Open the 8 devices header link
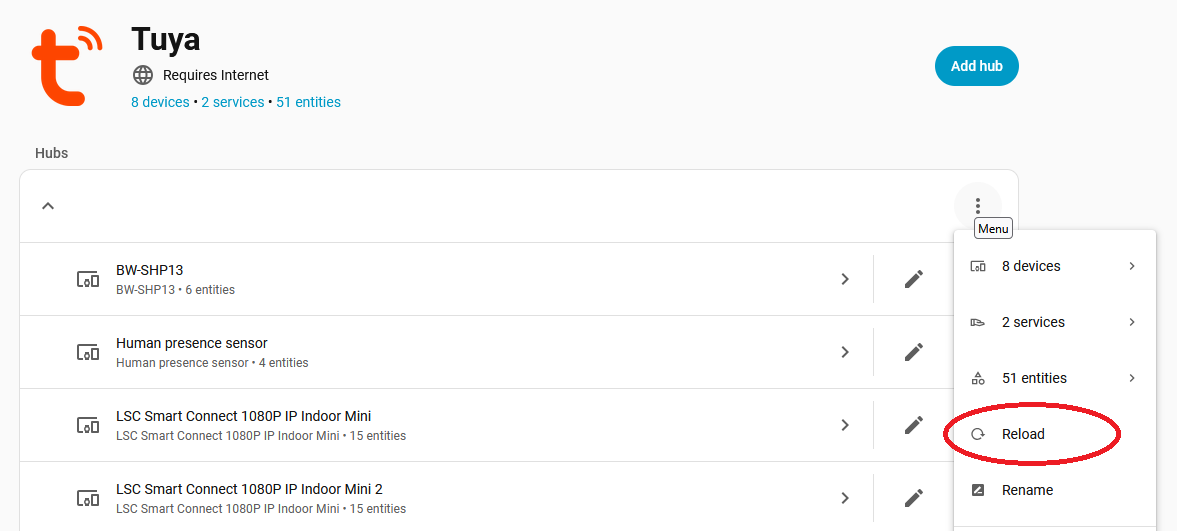 (160, 102)
